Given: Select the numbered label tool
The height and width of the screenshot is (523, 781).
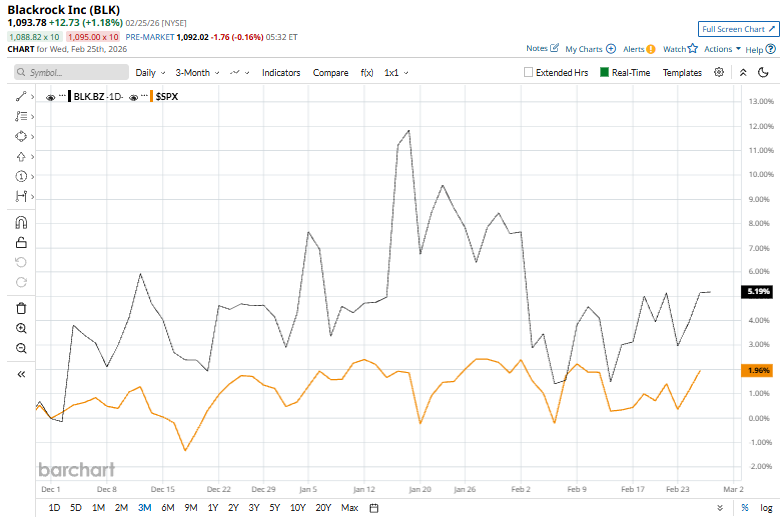Looking at the screenshot, I should click(x=21, y=176).
